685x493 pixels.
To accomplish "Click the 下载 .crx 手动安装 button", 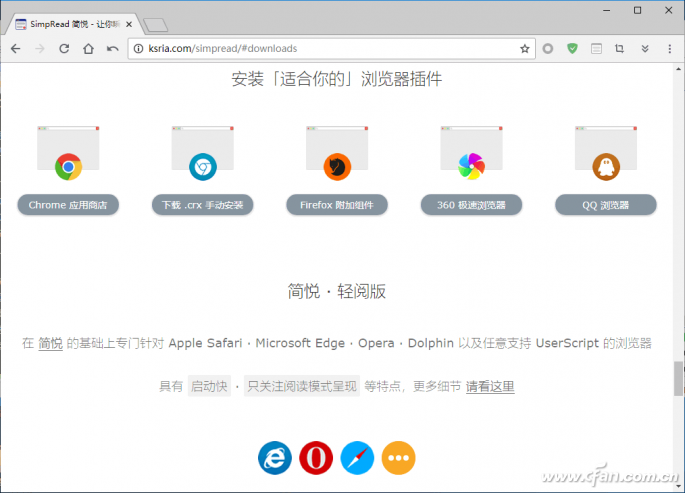I will (x=203, y=205).
